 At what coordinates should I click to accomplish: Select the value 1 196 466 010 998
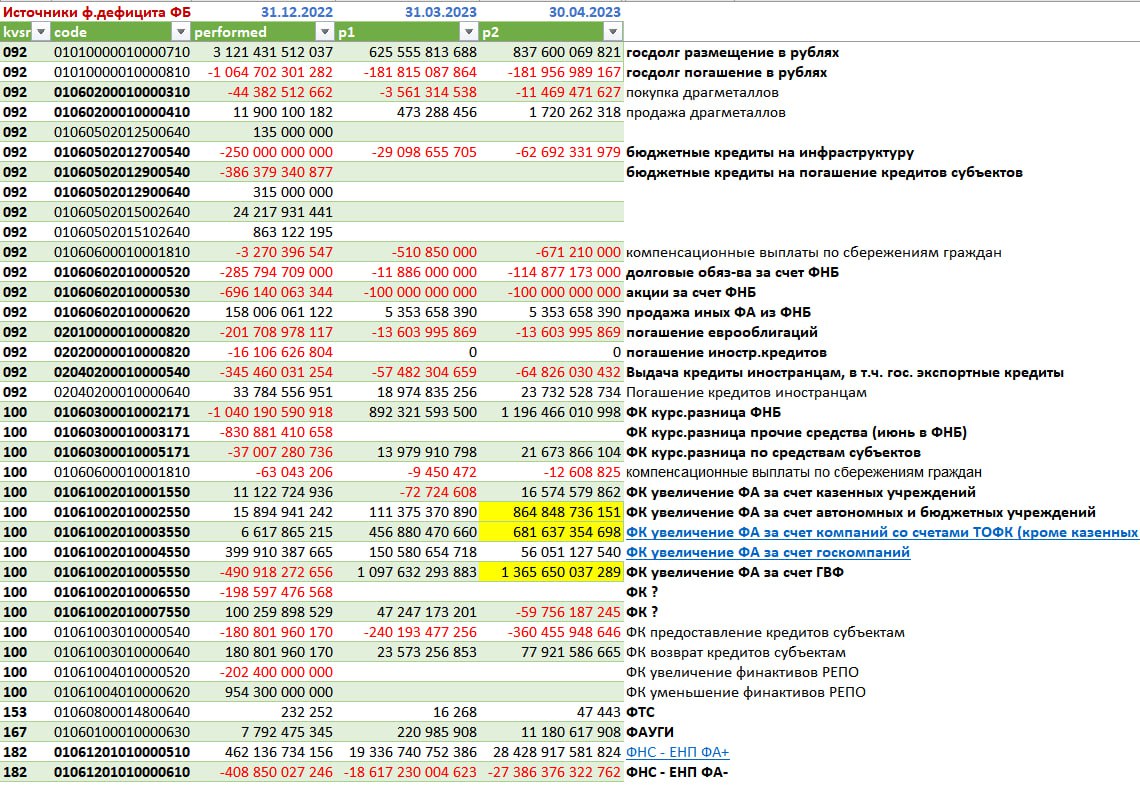561,412
